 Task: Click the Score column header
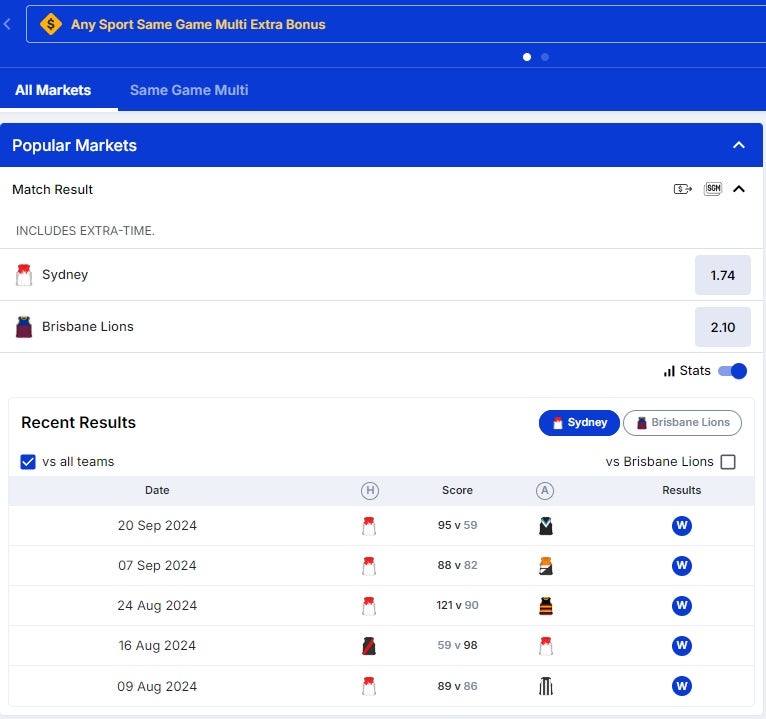coord(457,490)
